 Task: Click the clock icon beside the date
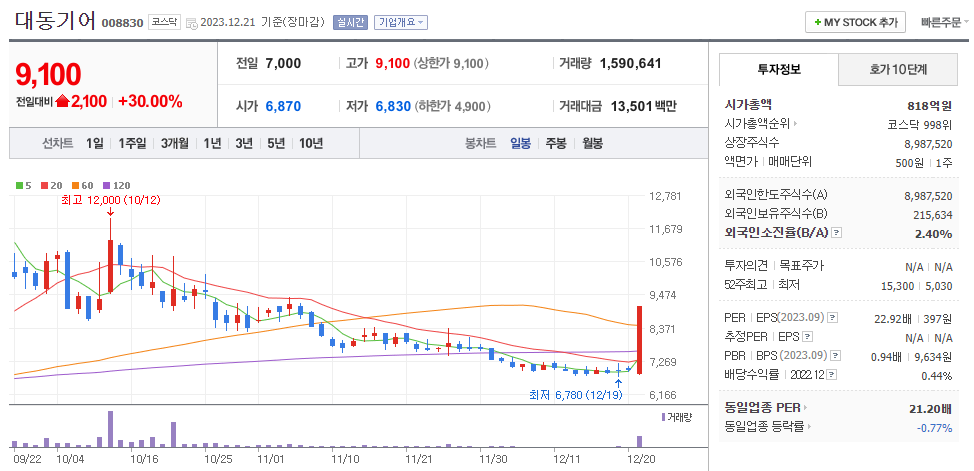(x=192, y=23)
